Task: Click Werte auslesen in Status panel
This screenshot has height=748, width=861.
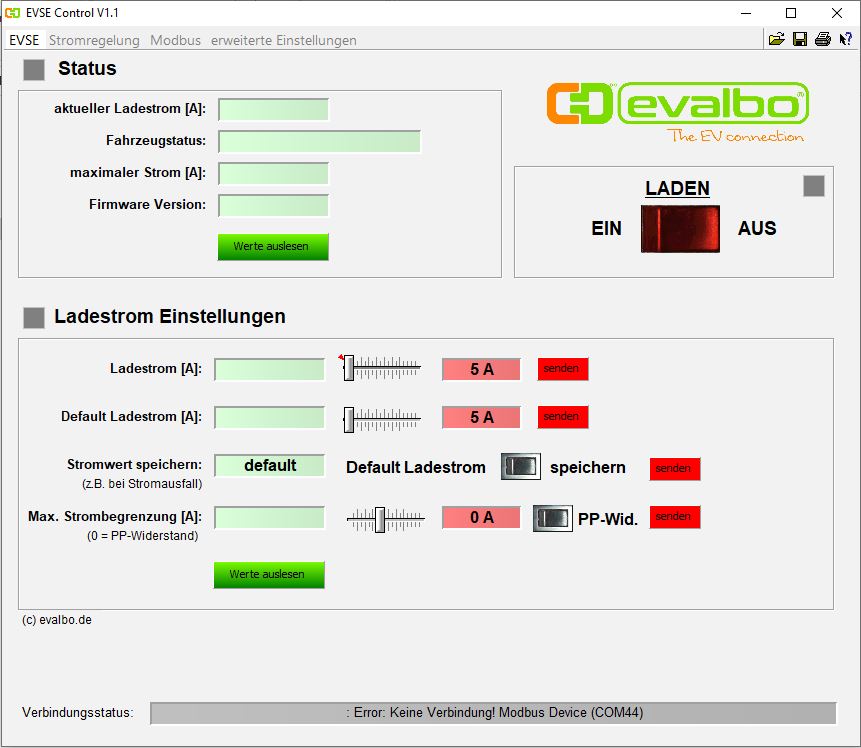Action: pos(273,247)
